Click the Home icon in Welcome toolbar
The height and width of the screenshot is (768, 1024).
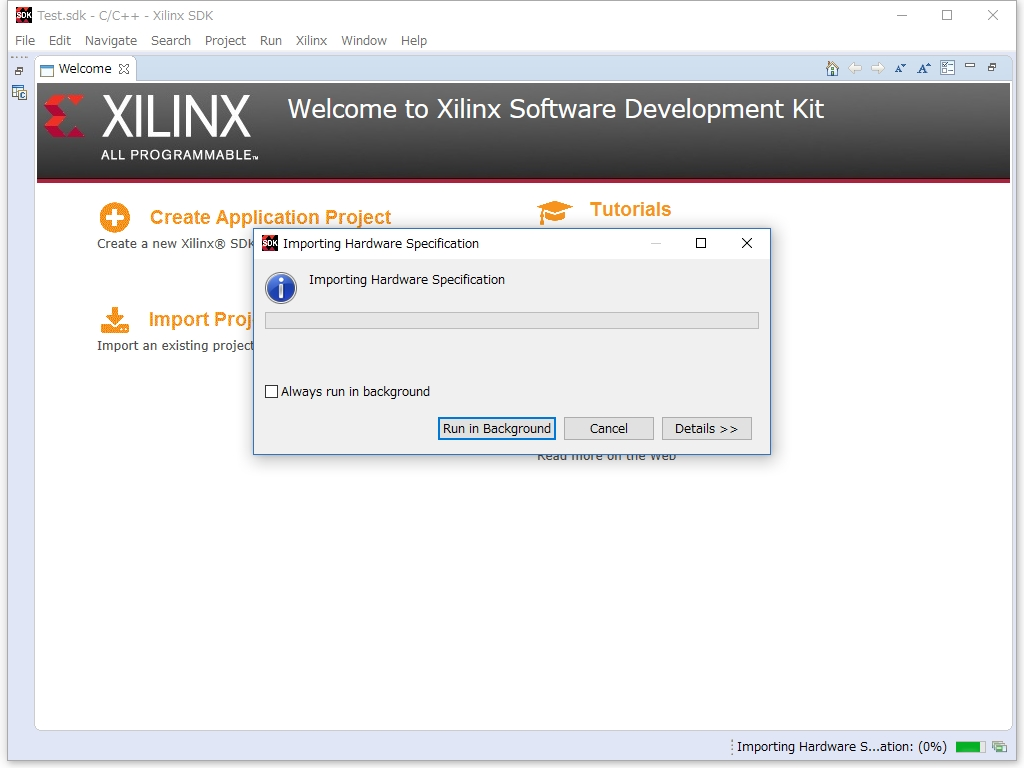point(832,69)
